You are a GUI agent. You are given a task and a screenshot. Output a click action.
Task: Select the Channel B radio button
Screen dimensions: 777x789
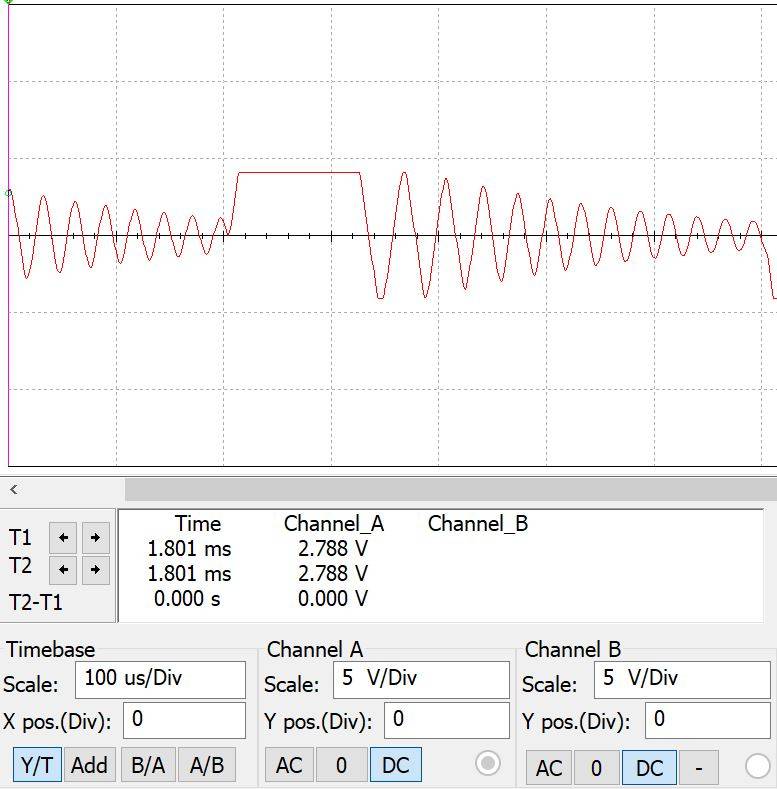coord(758,766)
